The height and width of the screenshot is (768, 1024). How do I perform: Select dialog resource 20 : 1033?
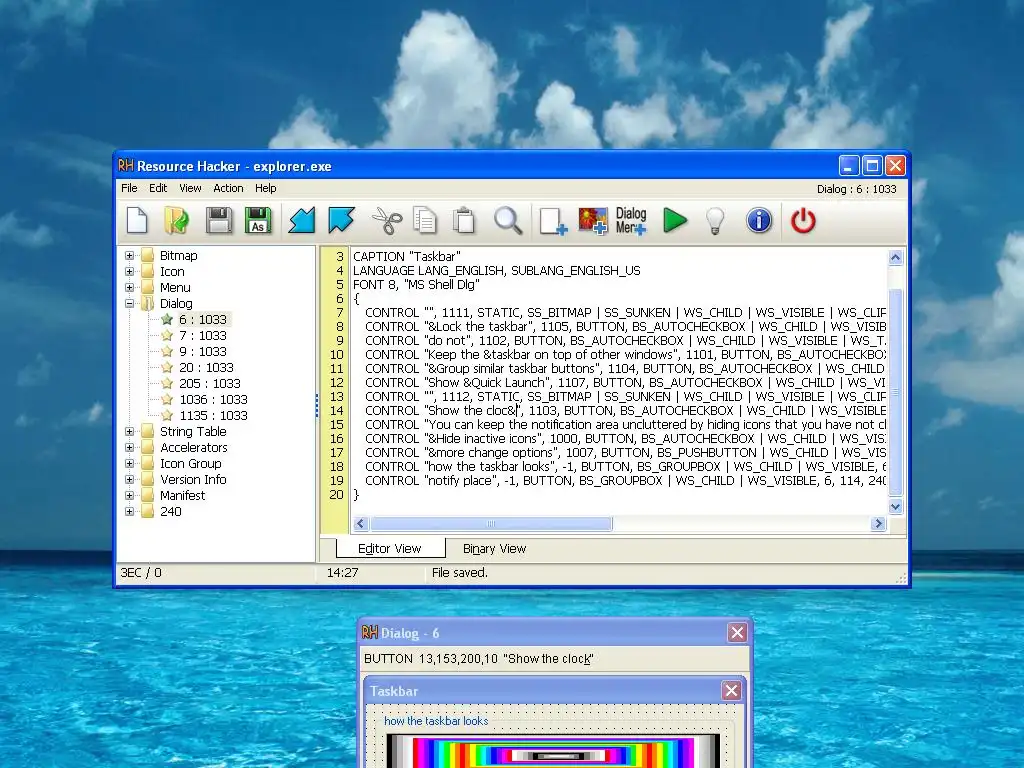(206, 367)
